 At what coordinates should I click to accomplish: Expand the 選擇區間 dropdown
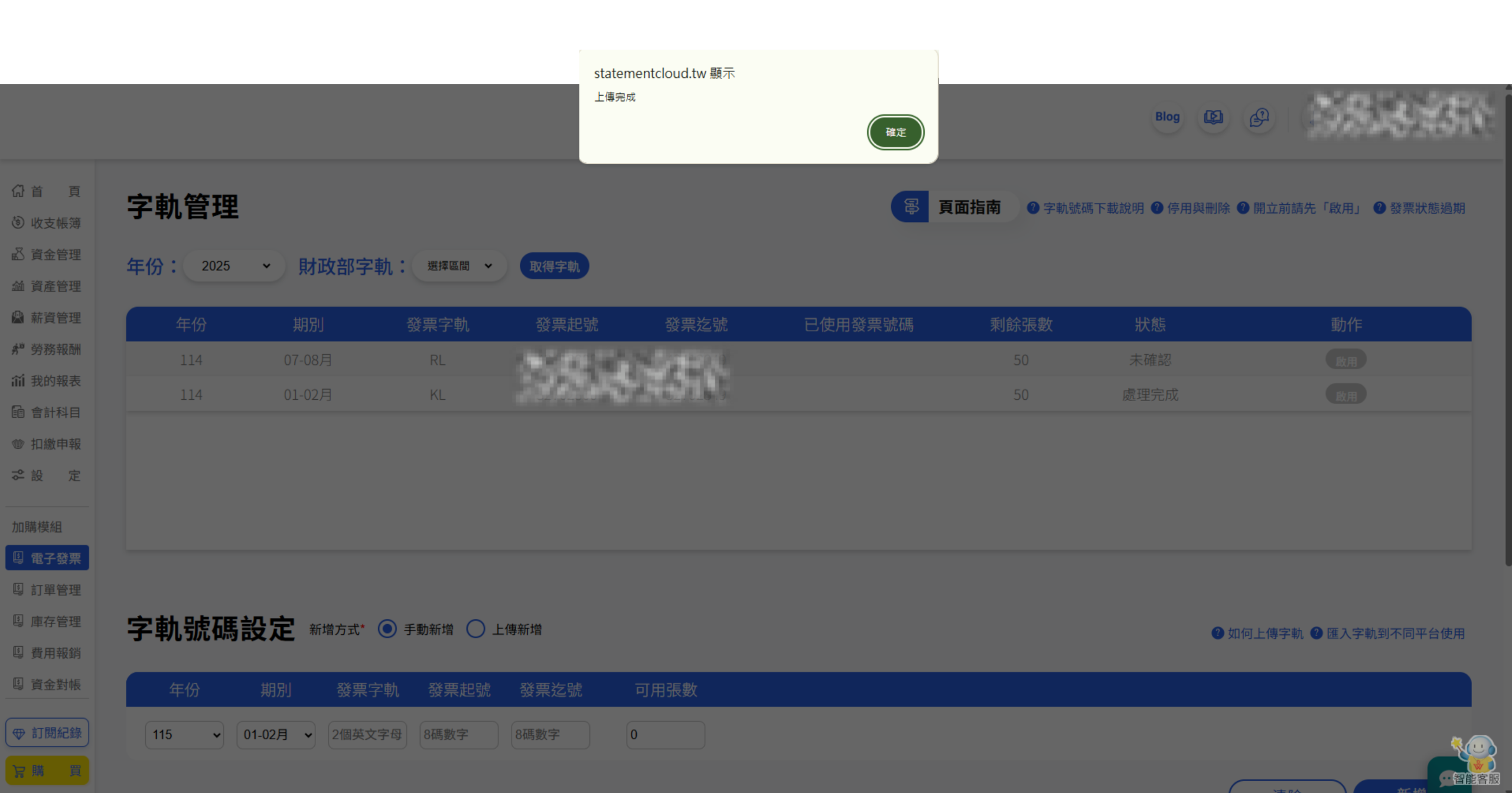(460, 266)
